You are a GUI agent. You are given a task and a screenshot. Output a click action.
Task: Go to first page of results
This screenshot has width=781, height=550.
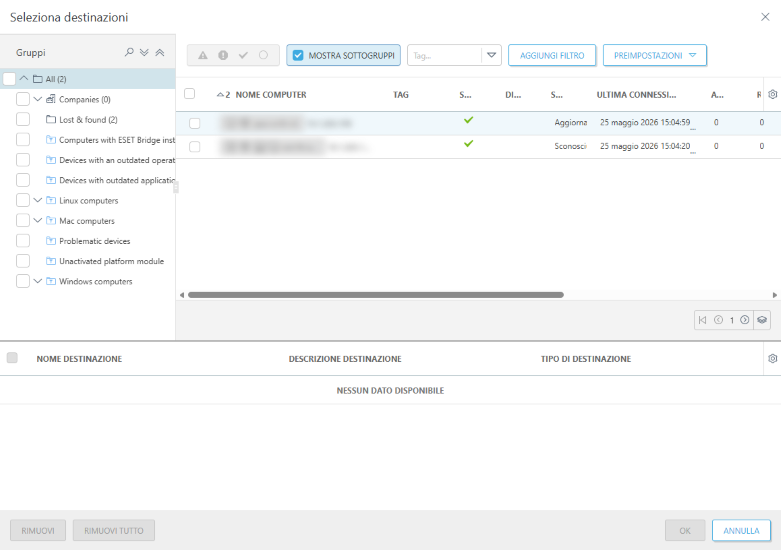pyautogui.click(x=702, y=320)
